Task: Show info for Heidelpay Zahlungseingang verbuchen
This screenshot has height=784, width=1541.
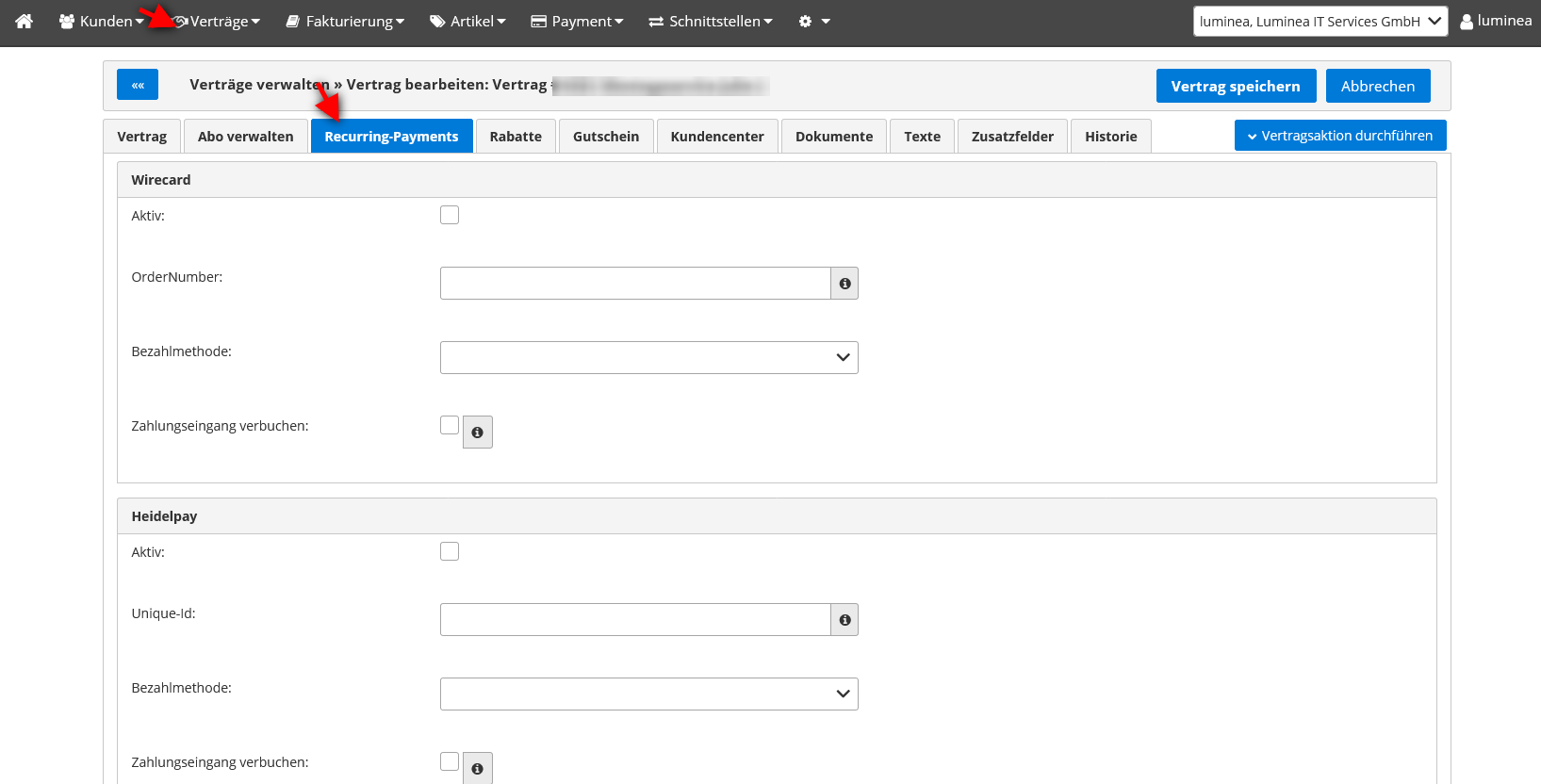Action: (x=478, y=768)
